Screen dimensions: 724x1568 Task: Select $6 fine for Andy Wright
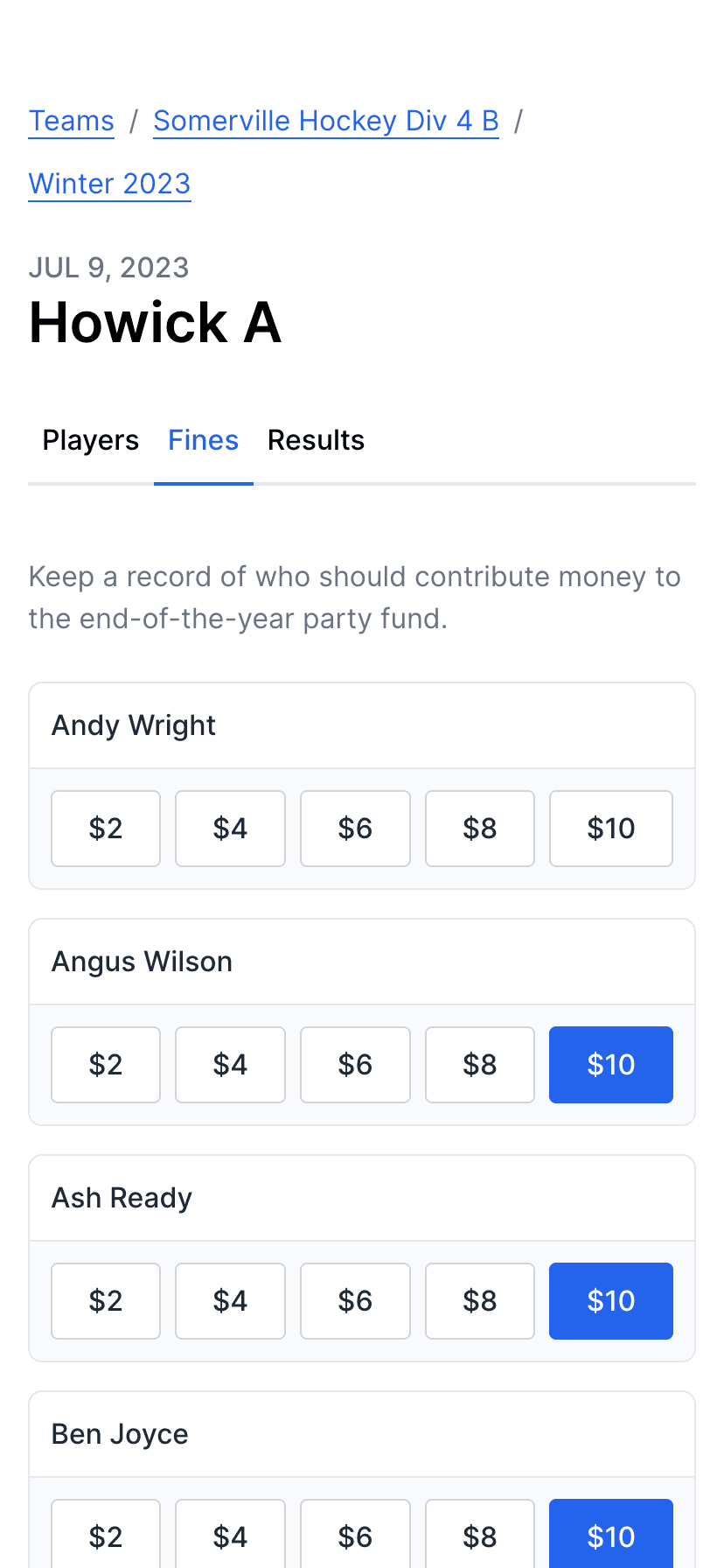[x=355, y=829]
